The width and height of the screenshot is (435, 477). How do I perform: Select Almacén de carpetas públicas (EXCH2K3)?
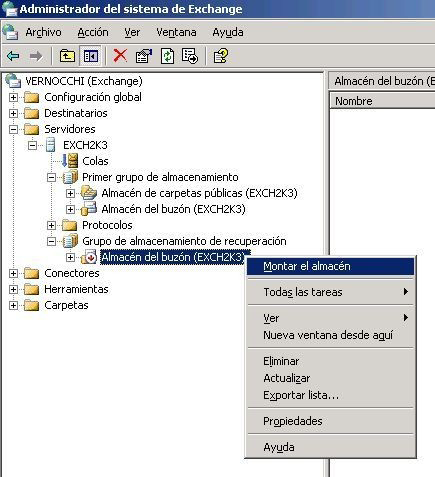click(199, 193)
